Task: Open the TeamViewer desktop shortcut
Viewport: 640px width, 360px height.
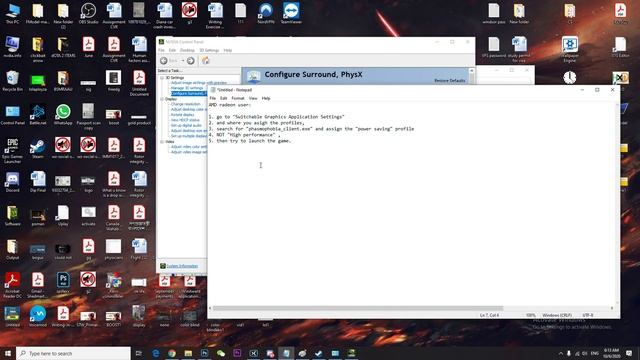Action: [x=291, y=13]
